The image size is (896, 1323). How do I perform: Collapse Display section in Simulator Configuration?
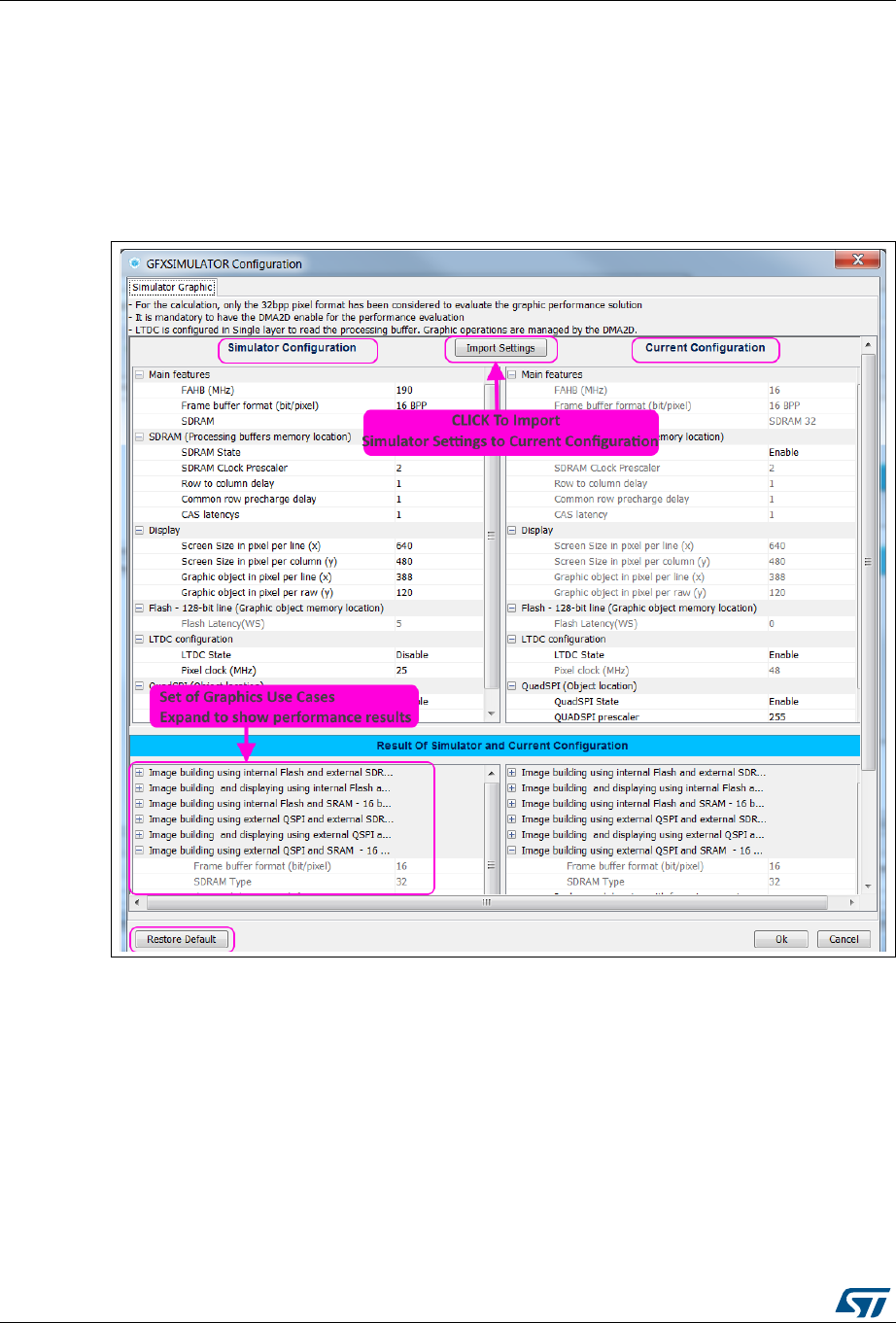point(139,530)
